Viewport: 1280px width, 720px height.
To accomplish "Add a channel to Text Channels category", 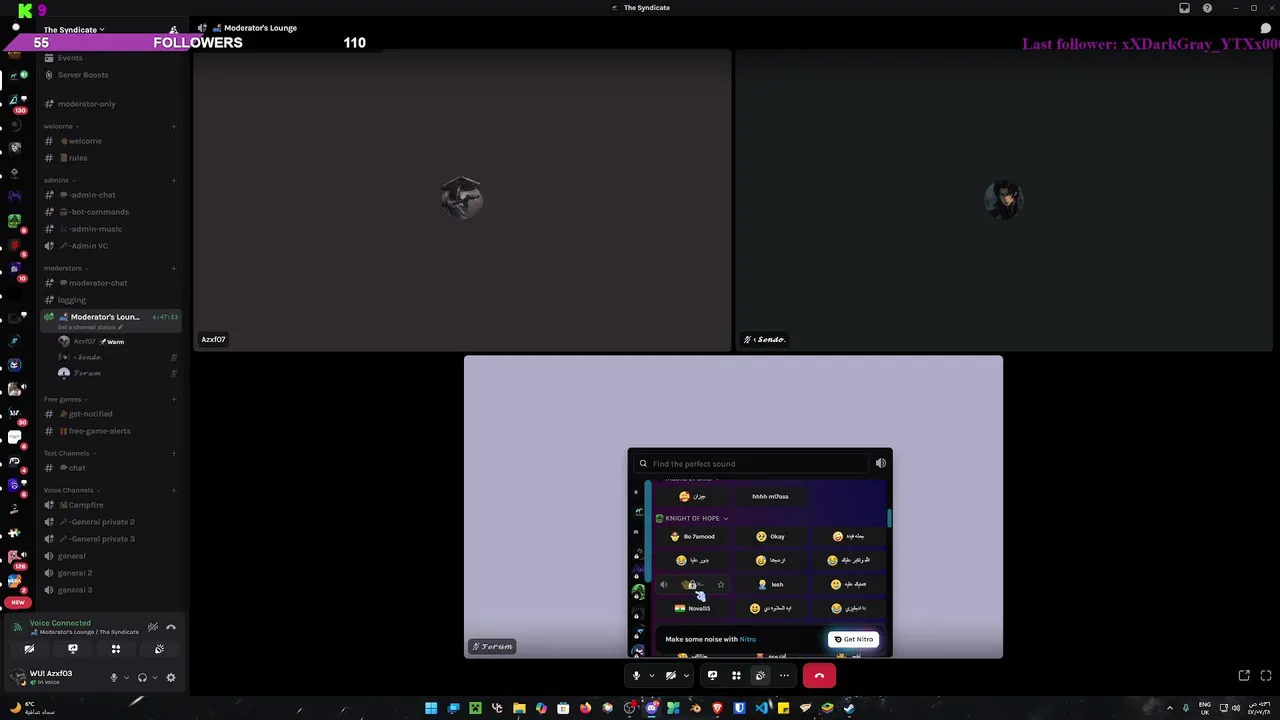I will 174,453.
